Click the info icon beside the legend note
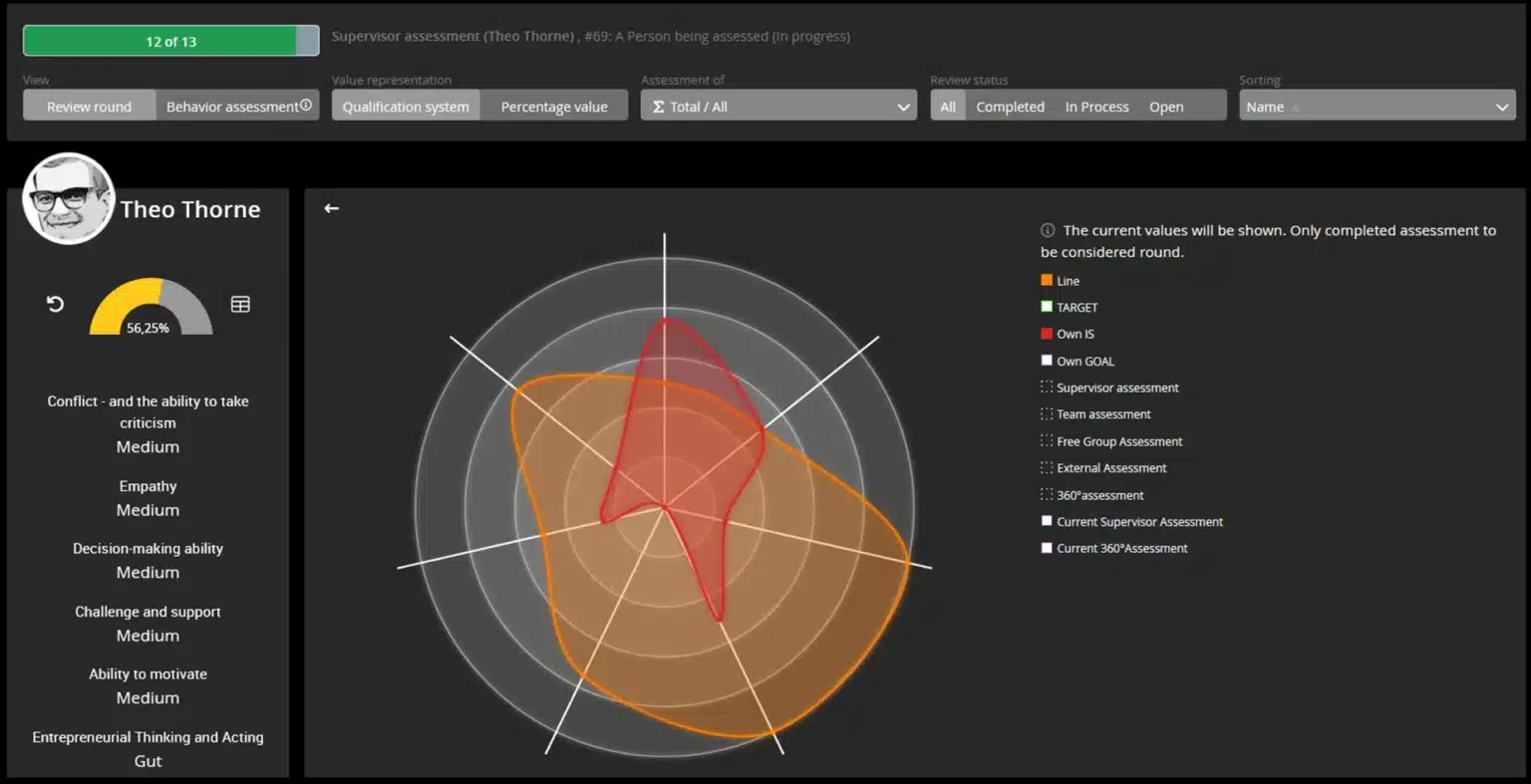This screenshot has width=1531, height=784. tap(1047, 229)
